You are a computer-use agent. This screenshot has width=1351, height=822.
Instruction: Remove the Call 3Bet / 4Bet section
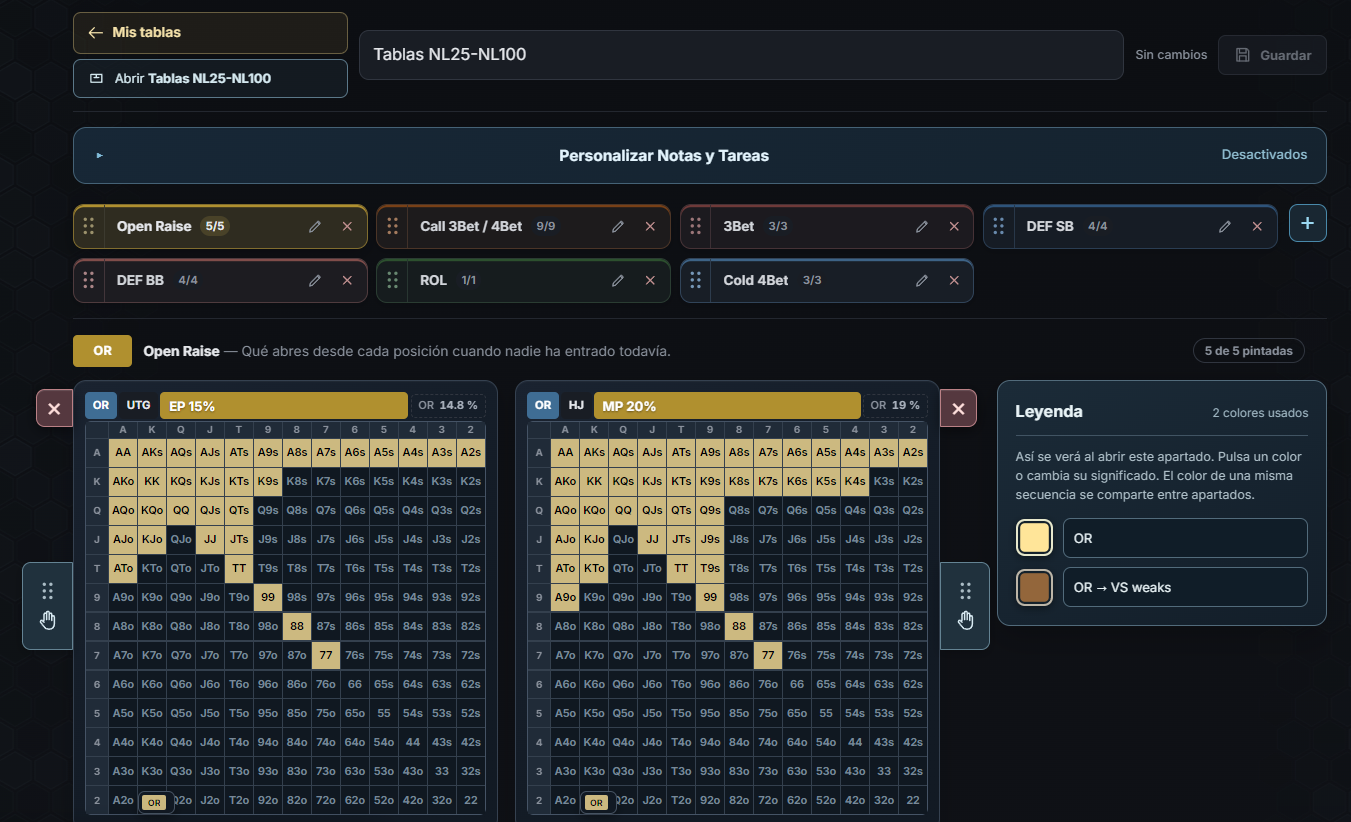[x=650, y=227]
